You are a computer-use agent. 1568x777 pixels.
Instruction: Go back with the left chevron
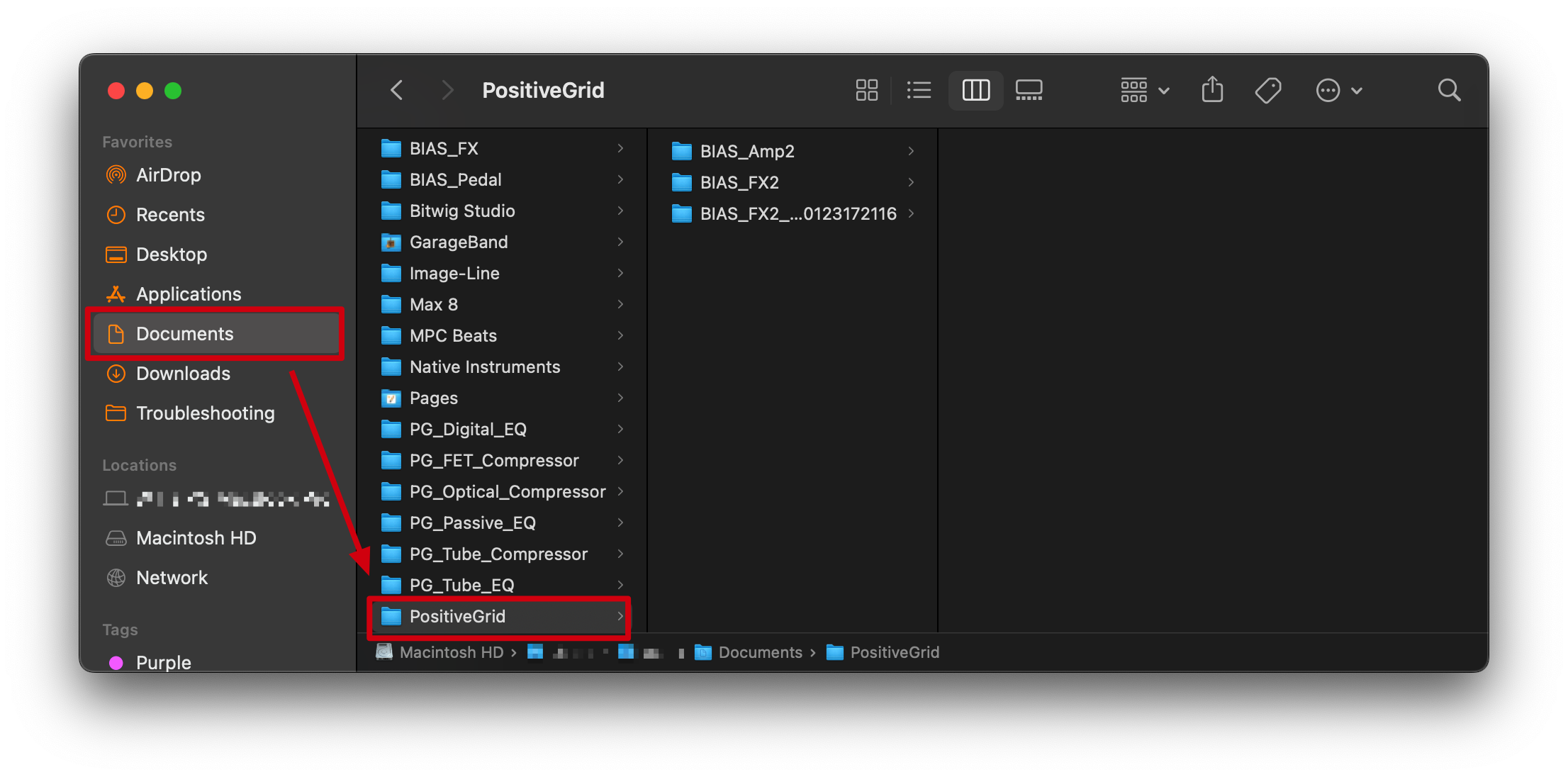(397, 90)
